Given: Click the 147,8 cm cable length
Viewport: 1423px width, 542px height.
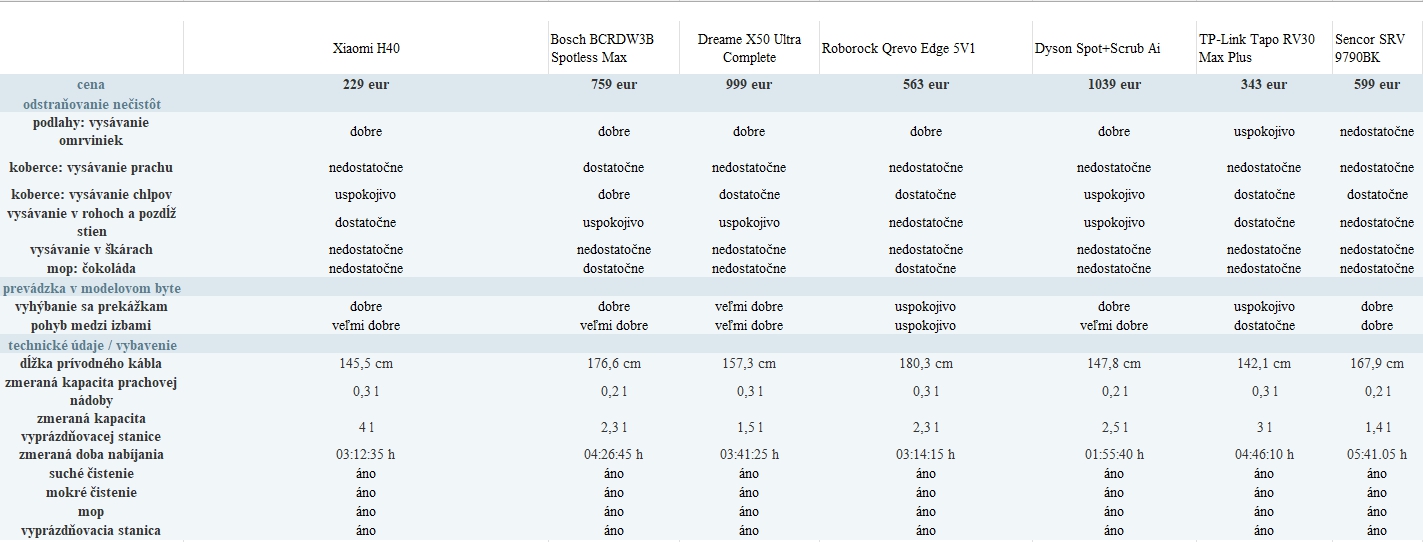Looking at the screenshot, I should click(1114, 363).
